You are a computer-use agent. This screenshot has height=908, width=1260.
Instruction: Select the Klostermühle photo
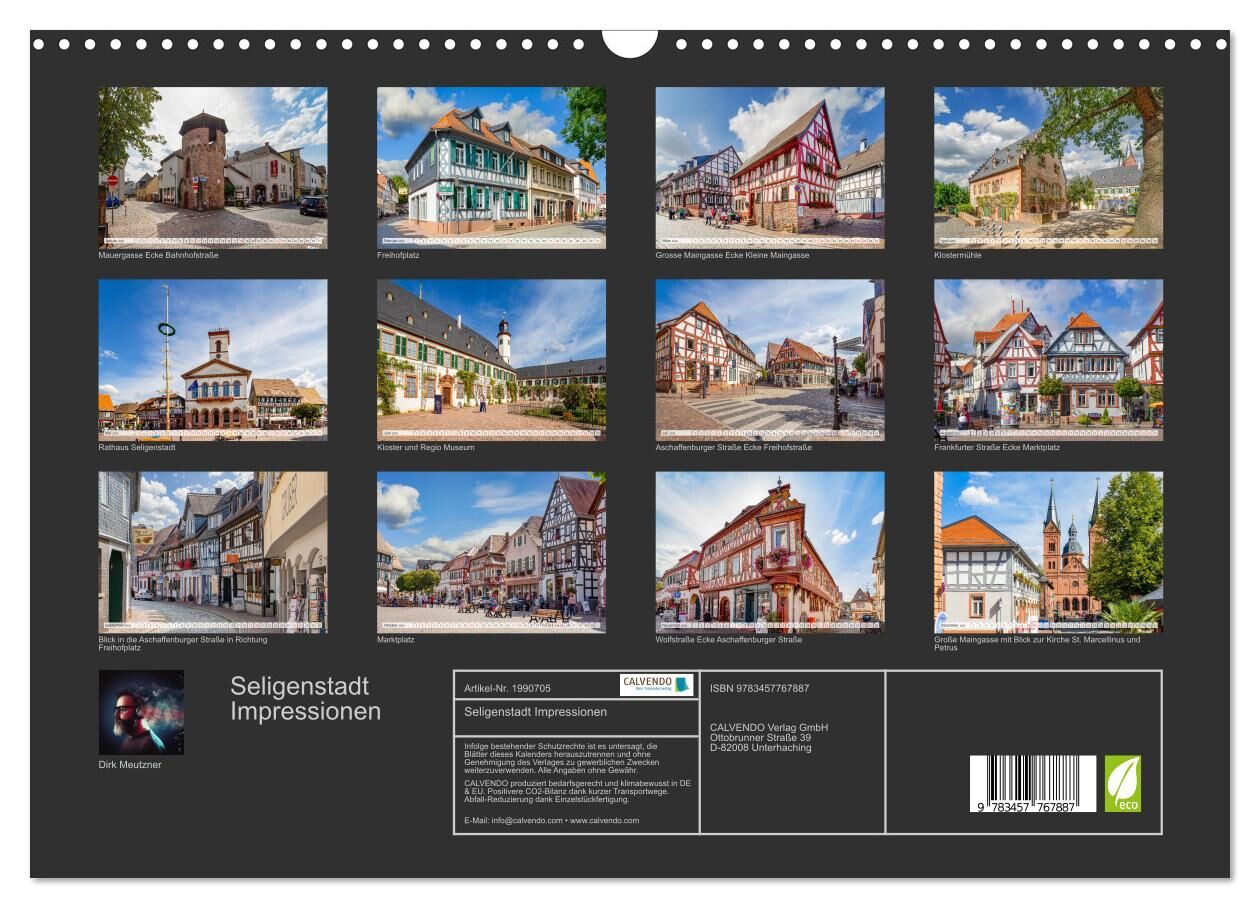1048,167
